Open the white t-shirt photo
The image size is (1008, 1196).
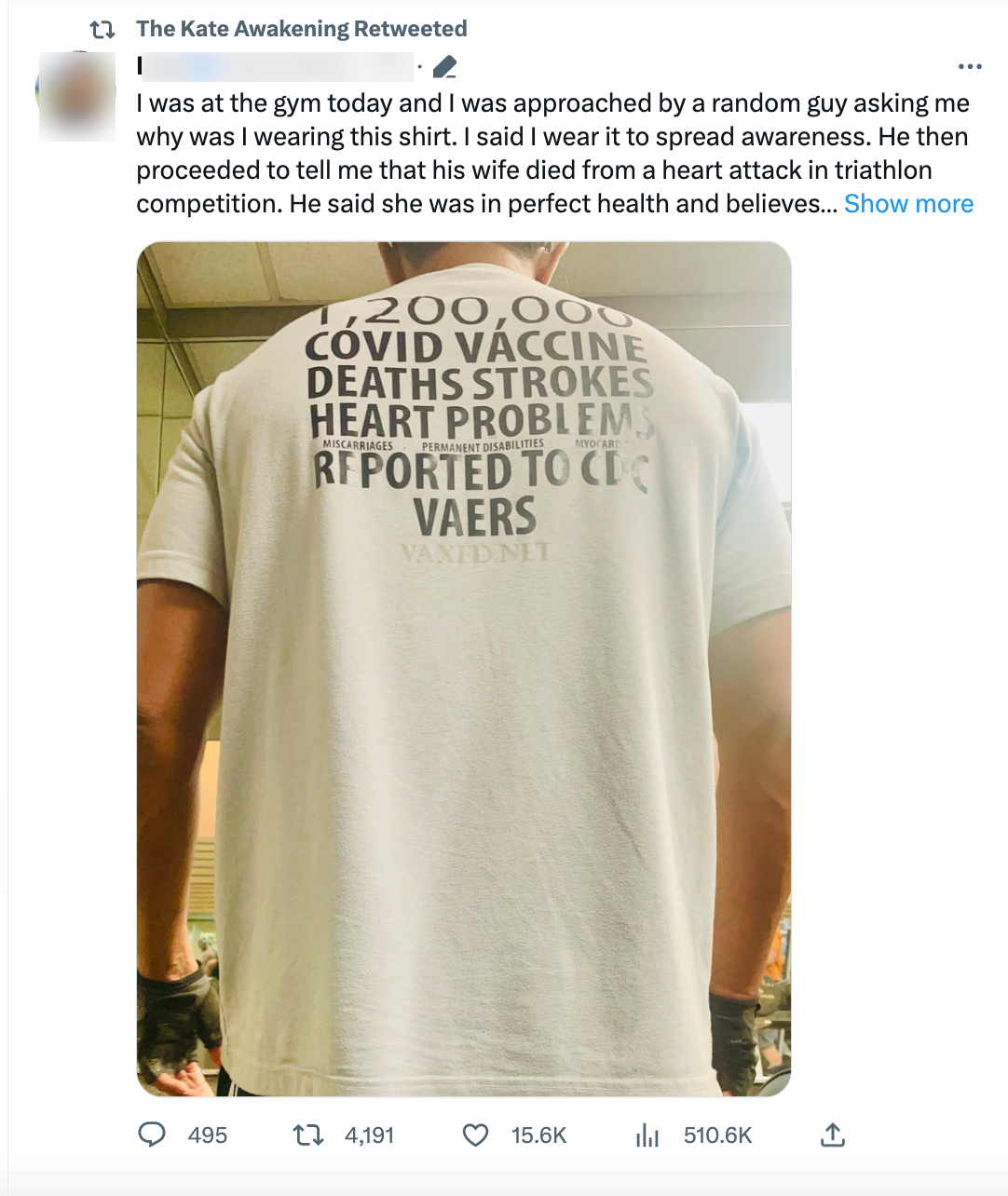[x=464, y=669]
